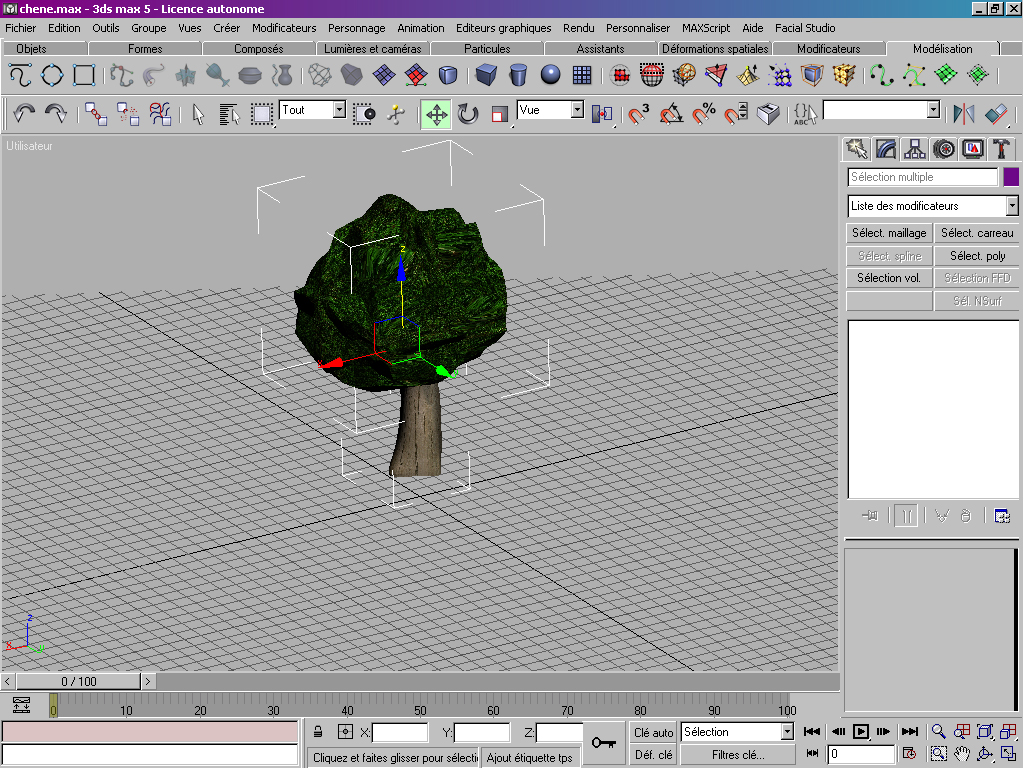Screen dimensions: 1024x768
Task: Click the Redo arrow icon
Action: 56,114
